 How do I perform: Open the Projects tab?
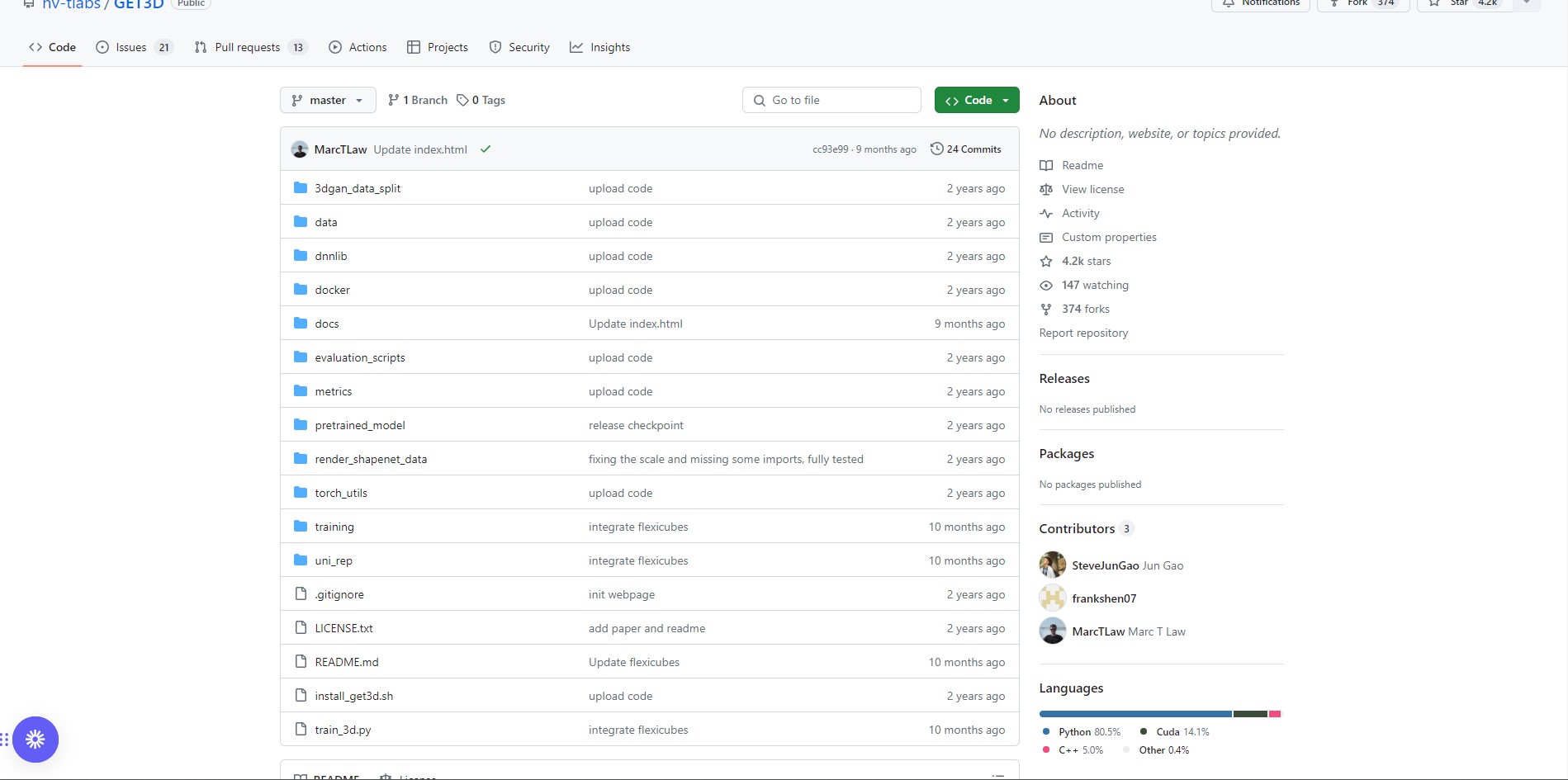438,47
